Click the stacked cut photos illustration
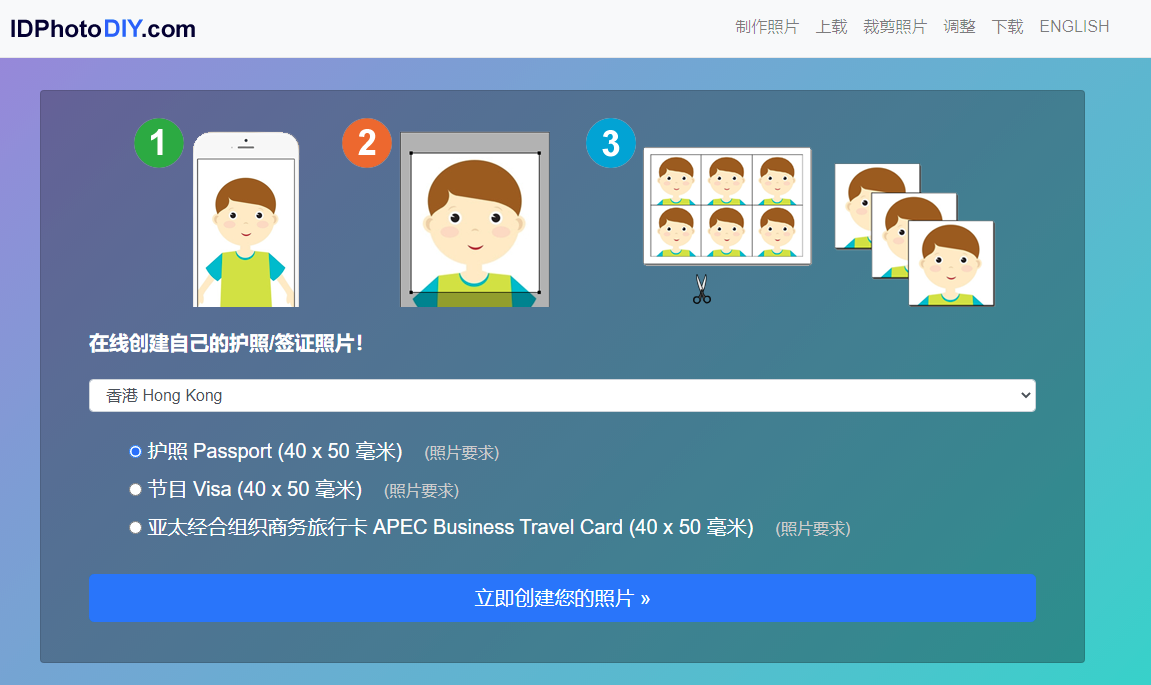Image resolution: width=1151 pixels, height=685 pixels. 914,235
